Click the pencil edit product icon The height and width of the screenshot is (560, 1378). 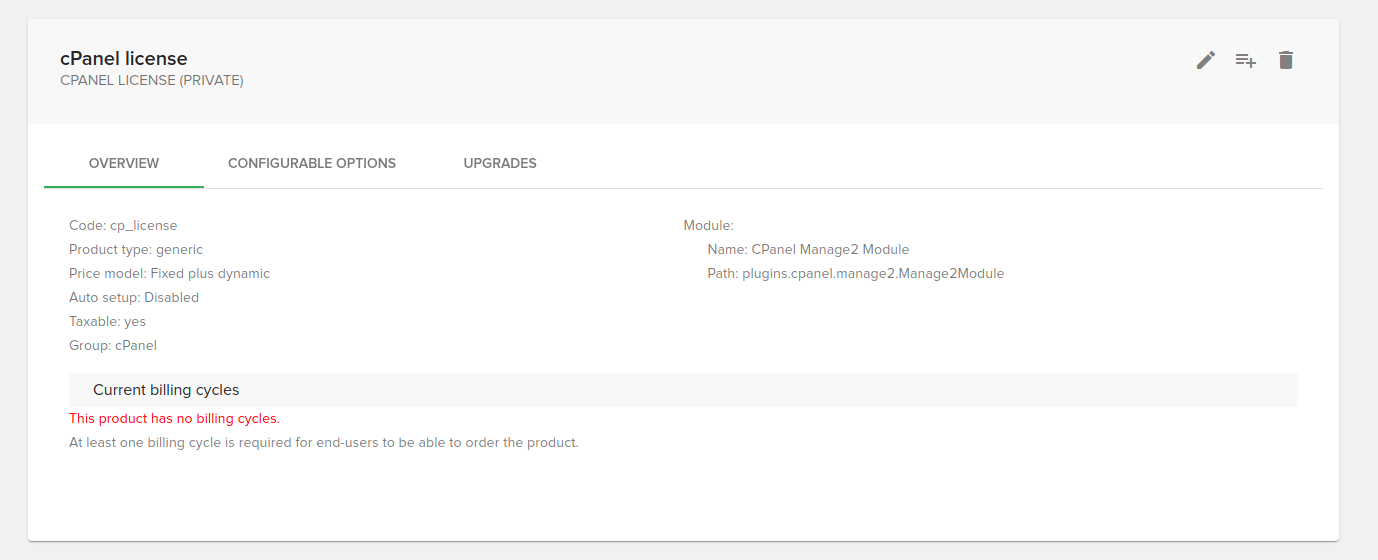(1206, 60)
